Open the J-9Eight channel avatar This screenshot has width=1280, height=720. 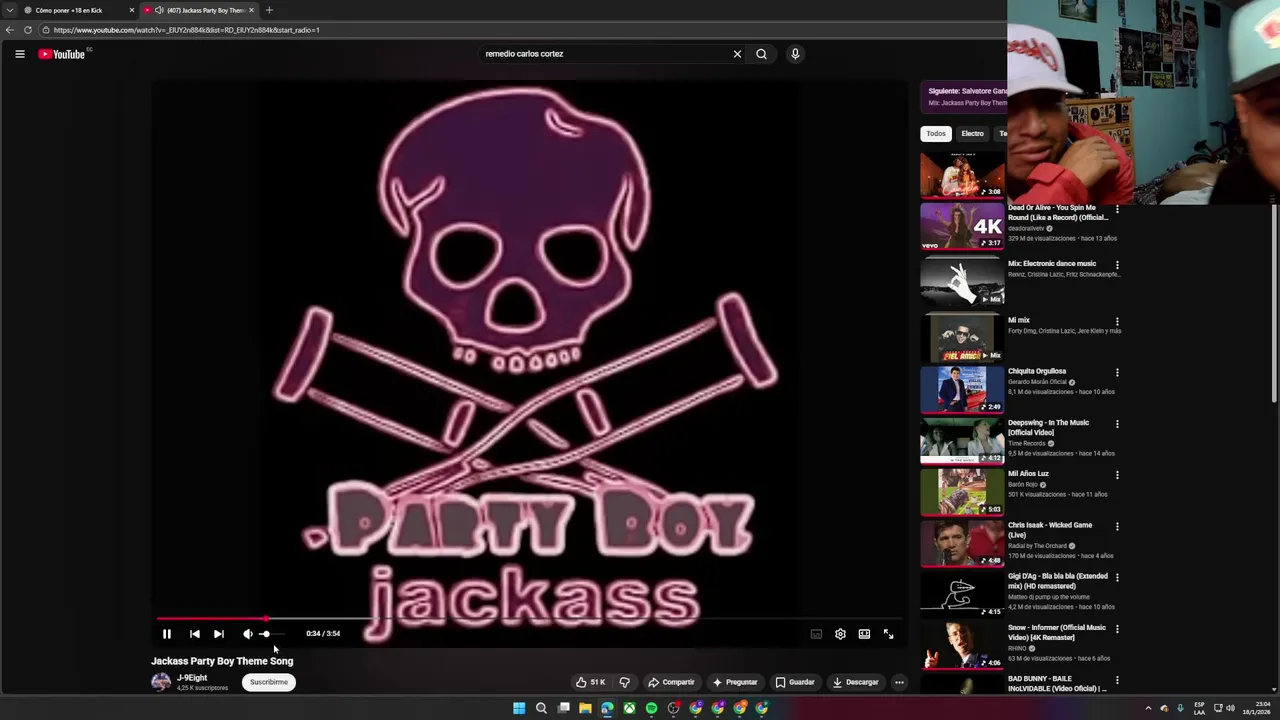[x=161, y=682]
